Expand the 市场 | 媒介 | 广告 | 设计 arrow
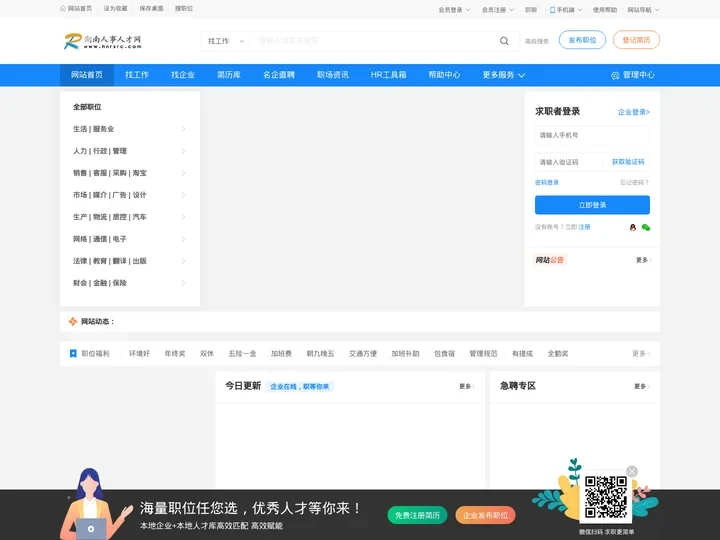 (183, 195)
